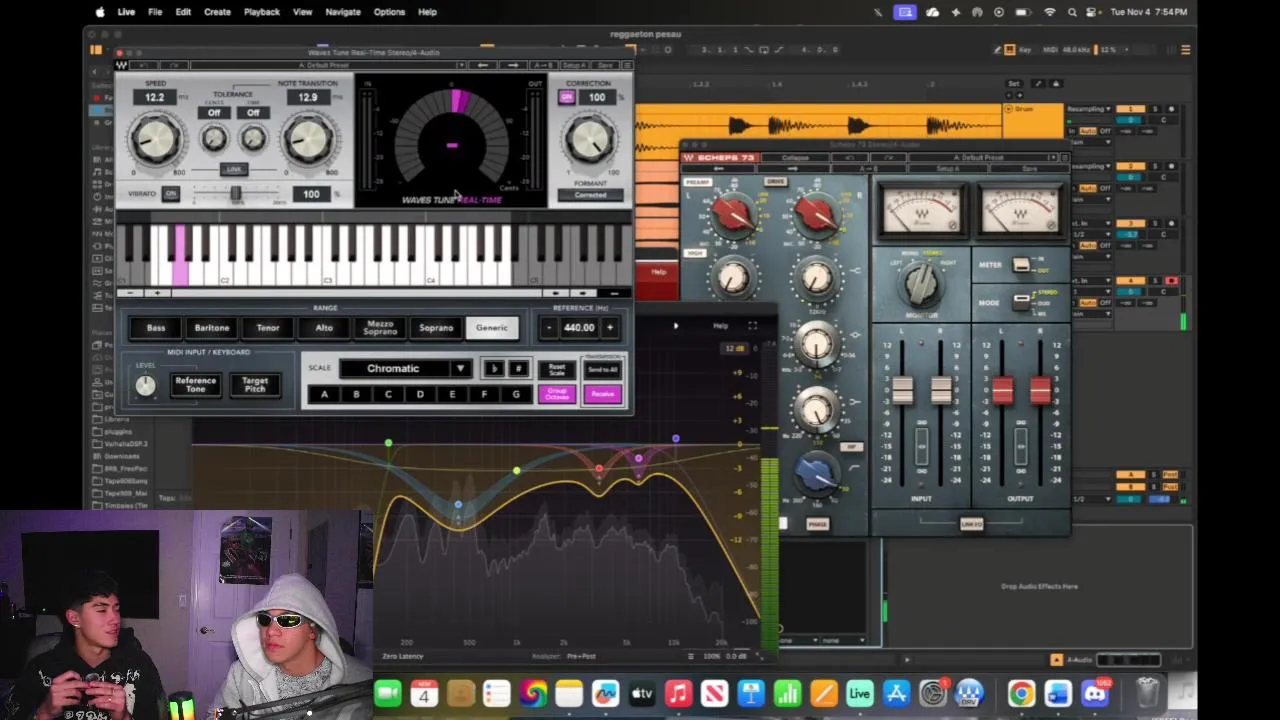Click the Waves logo in Waves Tune

[x=121, y=66]
